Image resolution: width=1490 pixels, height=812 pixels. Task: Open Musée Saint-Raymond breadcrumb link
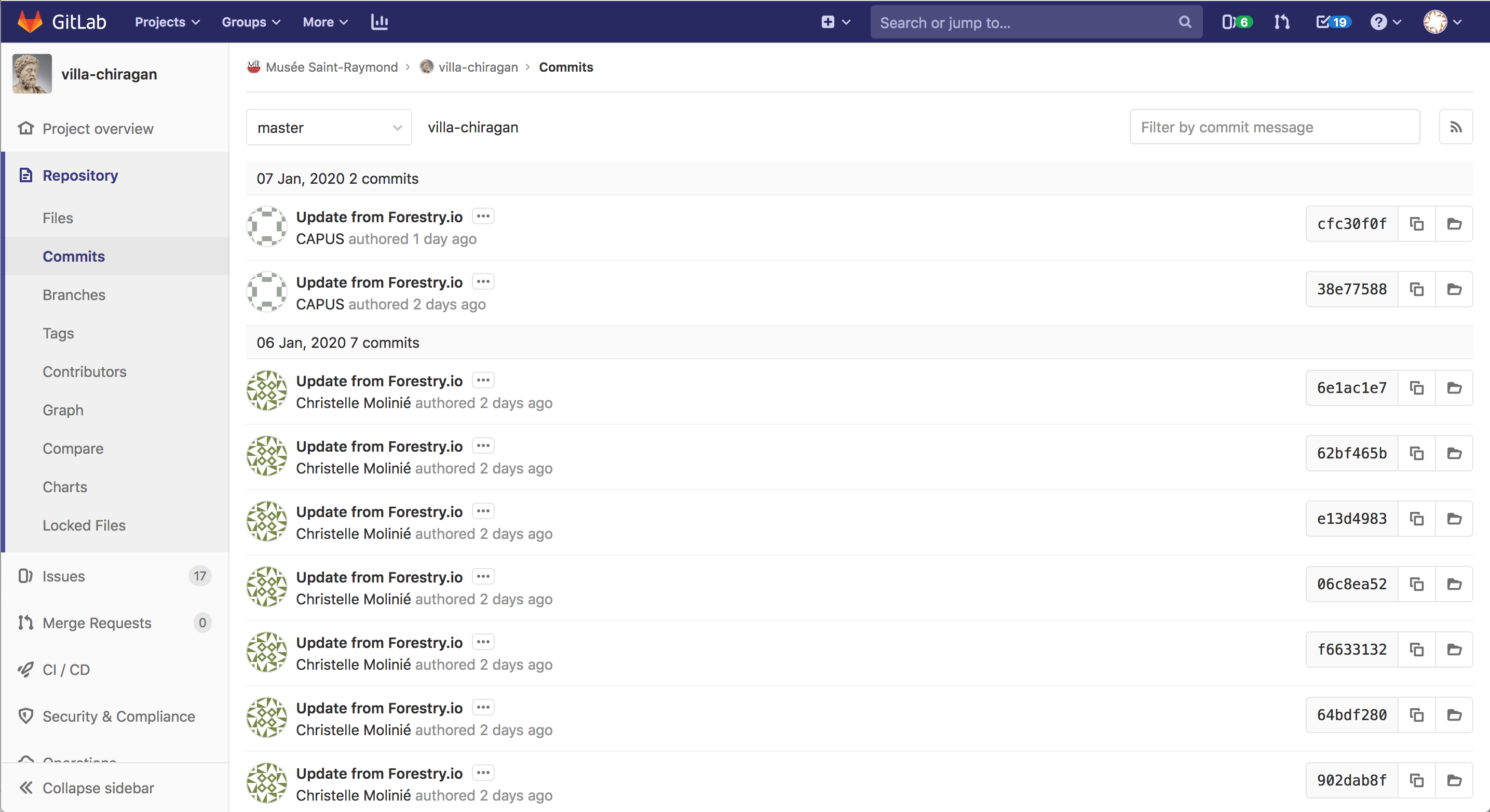click(331, 67)
